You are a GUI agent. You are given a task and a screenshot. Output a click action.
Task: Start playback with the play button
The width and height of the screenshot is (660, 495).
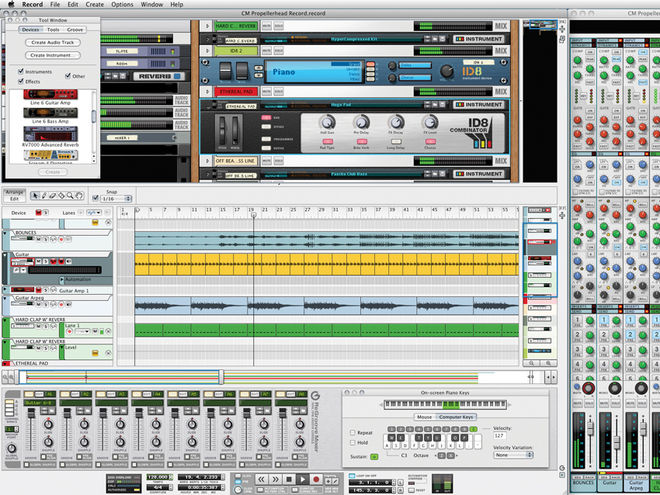coord(302,479)
